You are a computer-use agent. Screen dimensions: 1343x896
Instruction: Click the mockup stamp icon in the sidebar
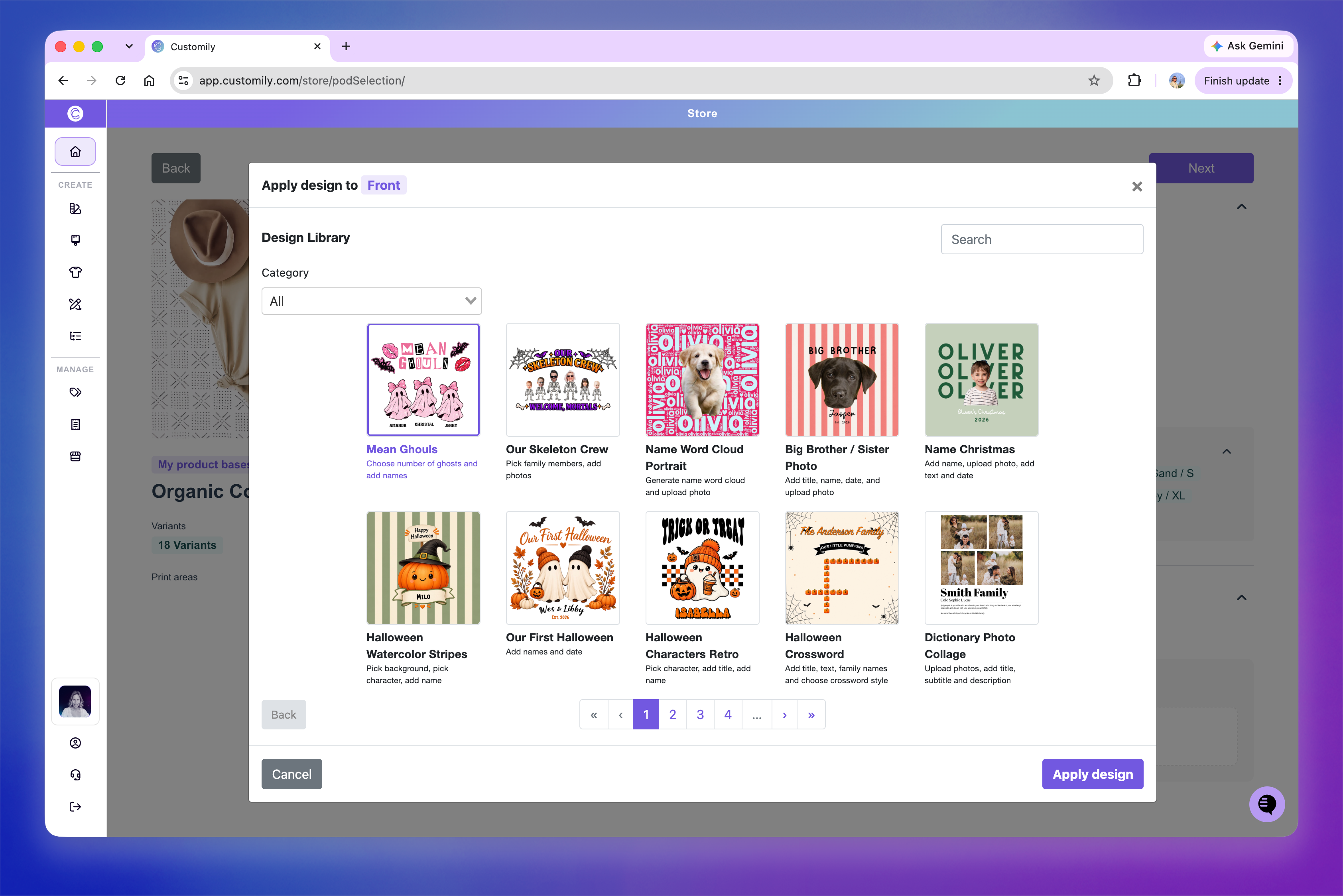pos(75,240)
